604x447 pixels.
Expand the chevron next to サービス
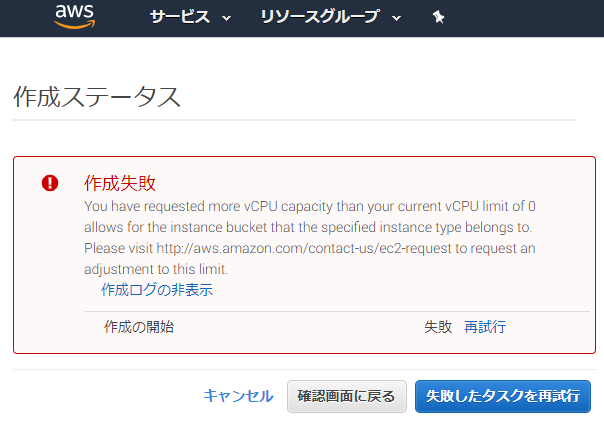tap(226, 18)
